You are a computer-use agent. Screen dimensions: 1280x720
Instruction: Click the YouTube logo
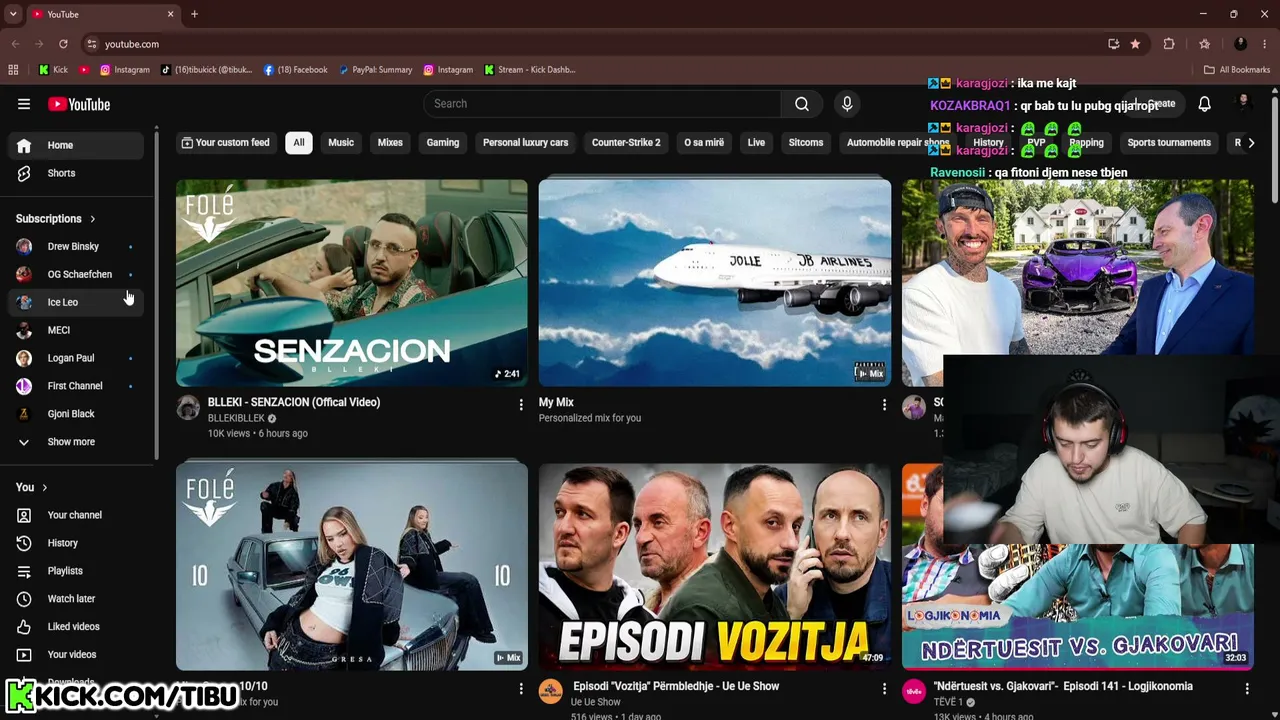coord(79,104)
